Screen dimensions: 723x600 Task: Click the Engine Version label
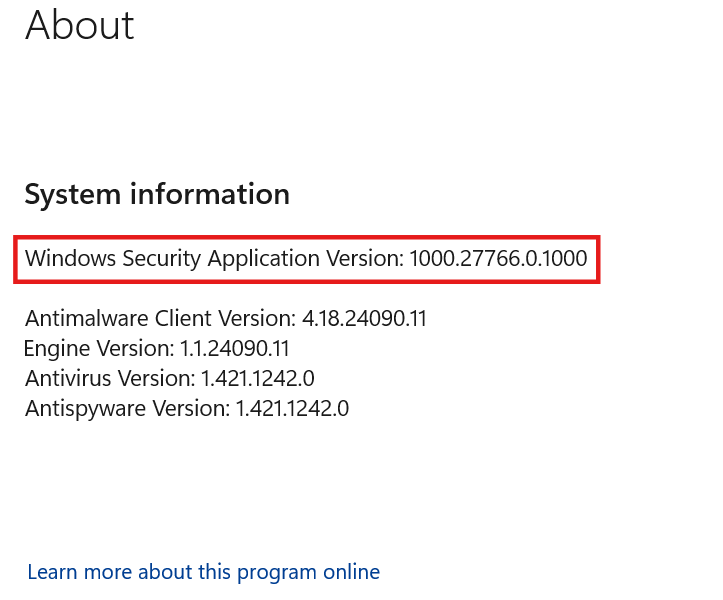point(99,349)
